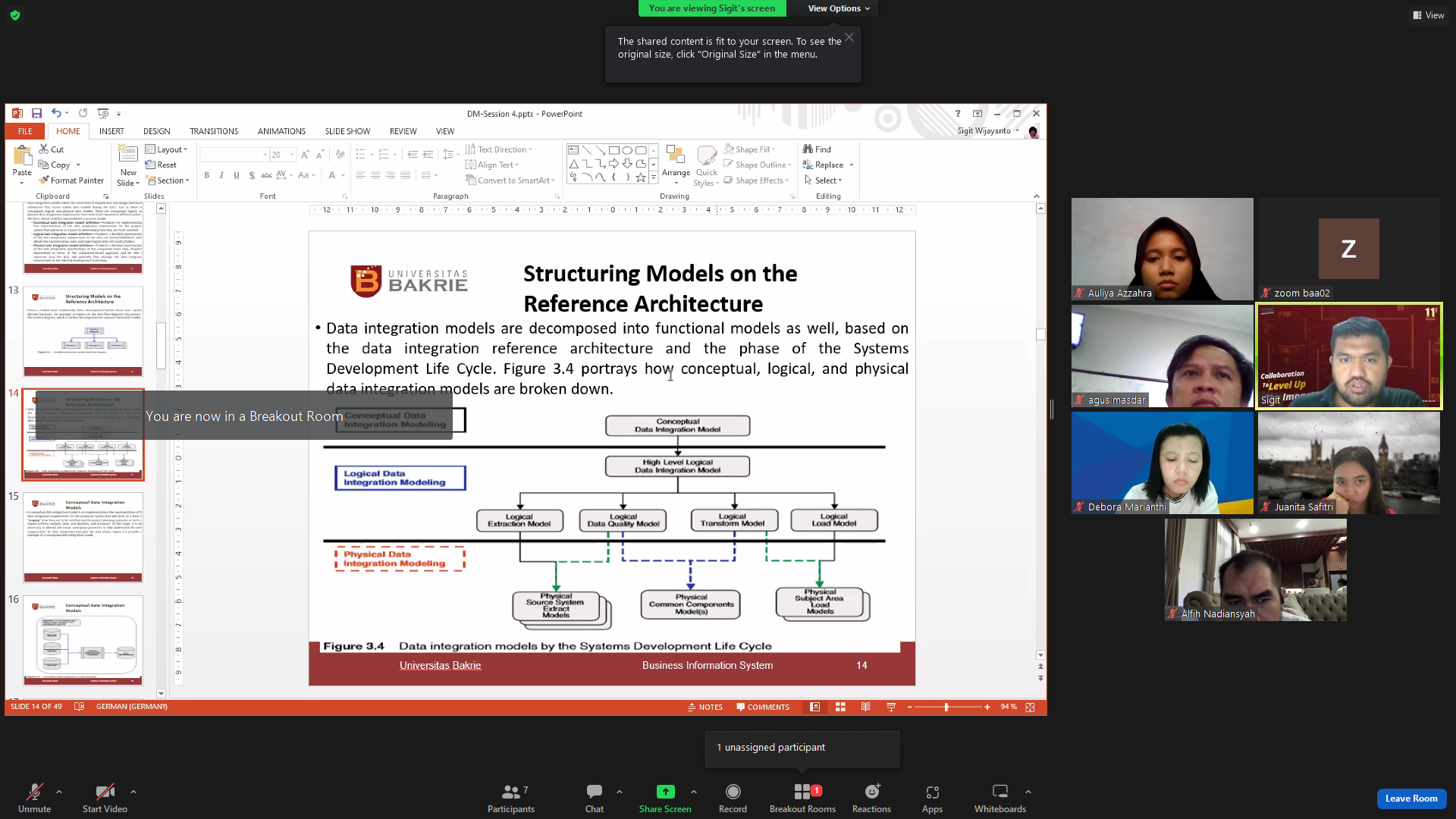The width and height of the screenshot is (1456, 819).
Task: Click the Undo icon in PowerPoint
Action: 56,114
